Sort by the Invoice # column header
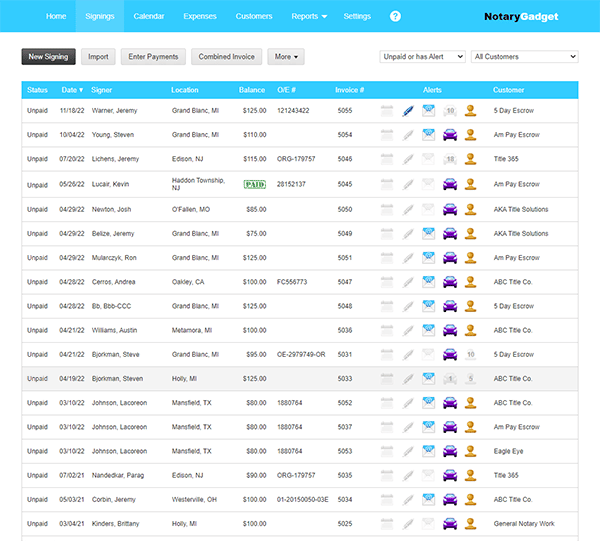This screenshot has height=541, width=600. 349,90
